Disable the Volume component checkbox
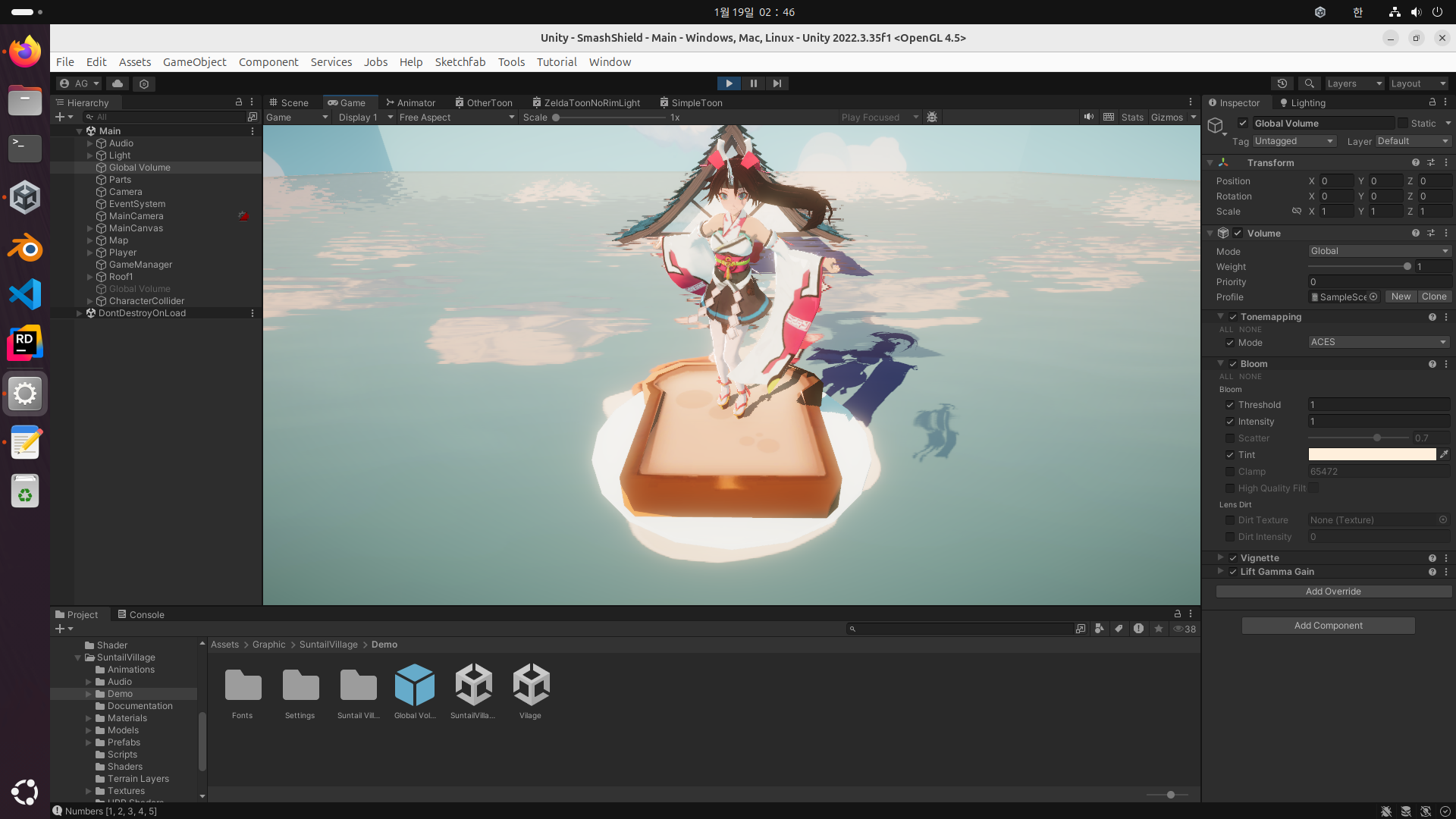 (1238, 233)
